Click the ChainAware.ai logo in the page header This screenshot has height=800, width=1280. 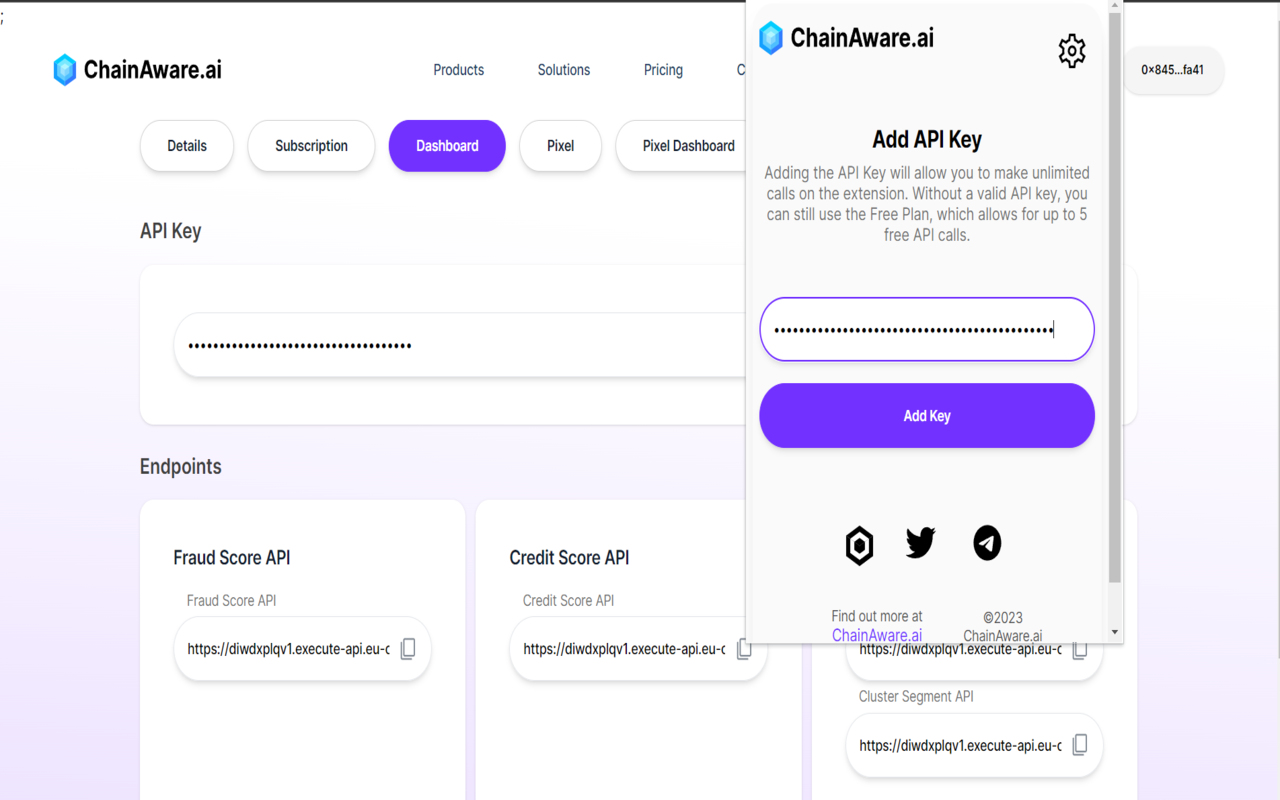pos(137,69)
